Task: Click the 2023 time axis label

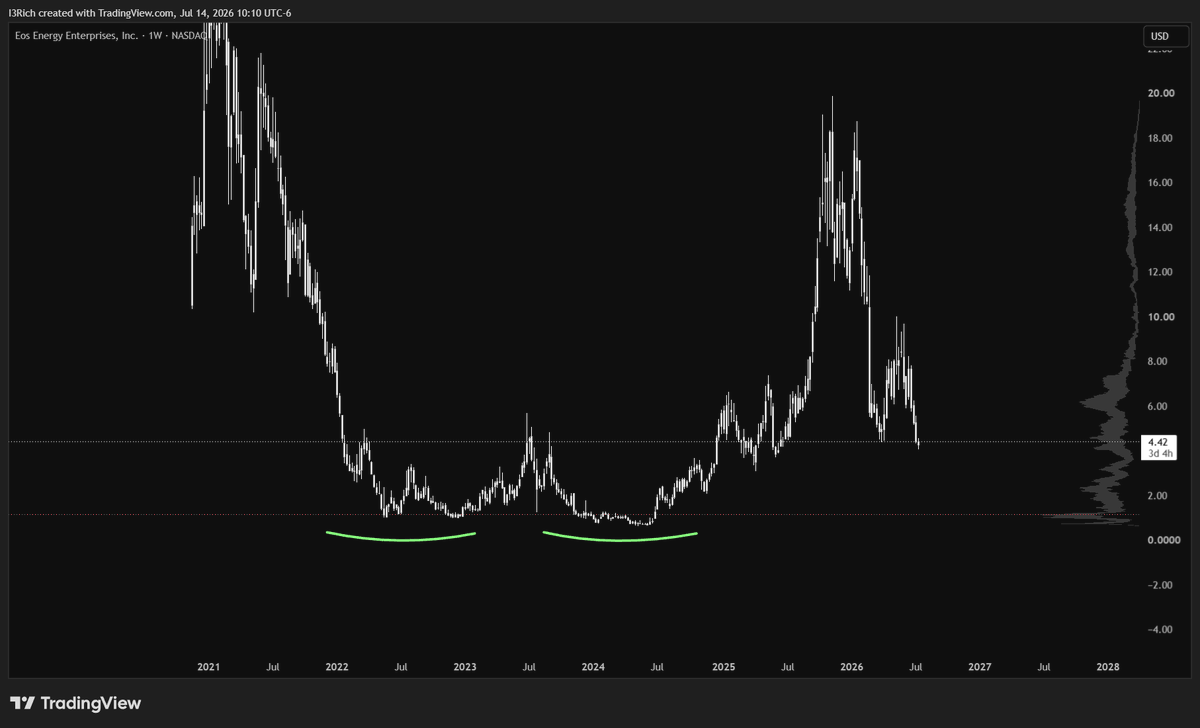Action: 465,666
